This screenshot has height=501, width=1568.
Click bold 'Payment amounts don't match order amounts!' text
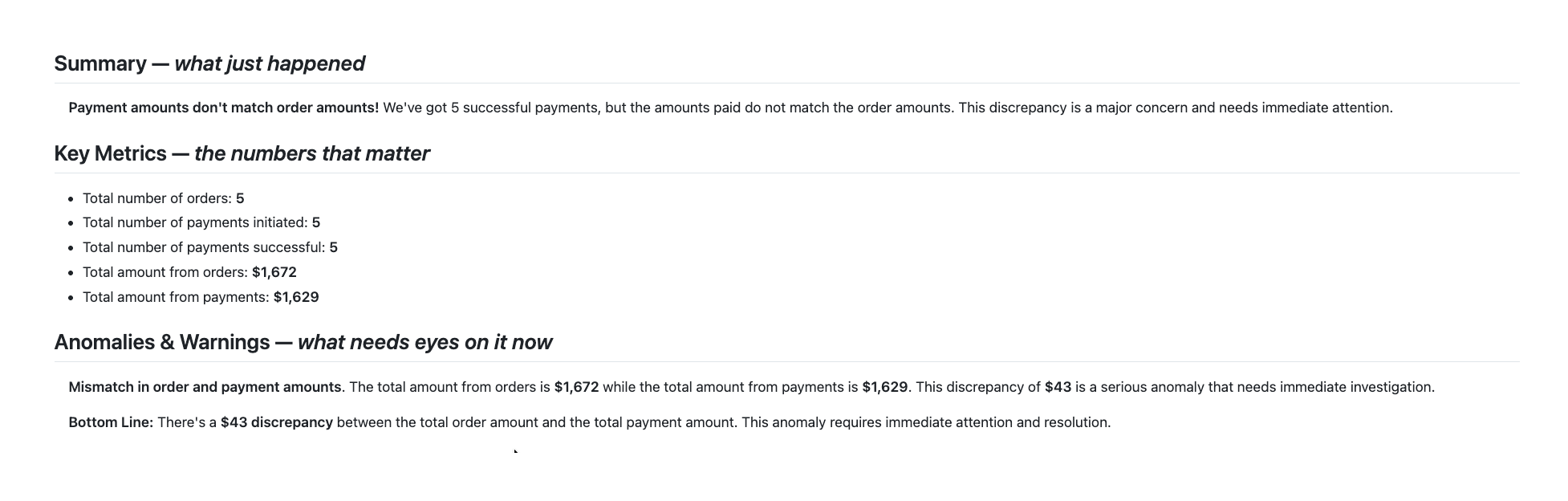(x=223, y=108)
